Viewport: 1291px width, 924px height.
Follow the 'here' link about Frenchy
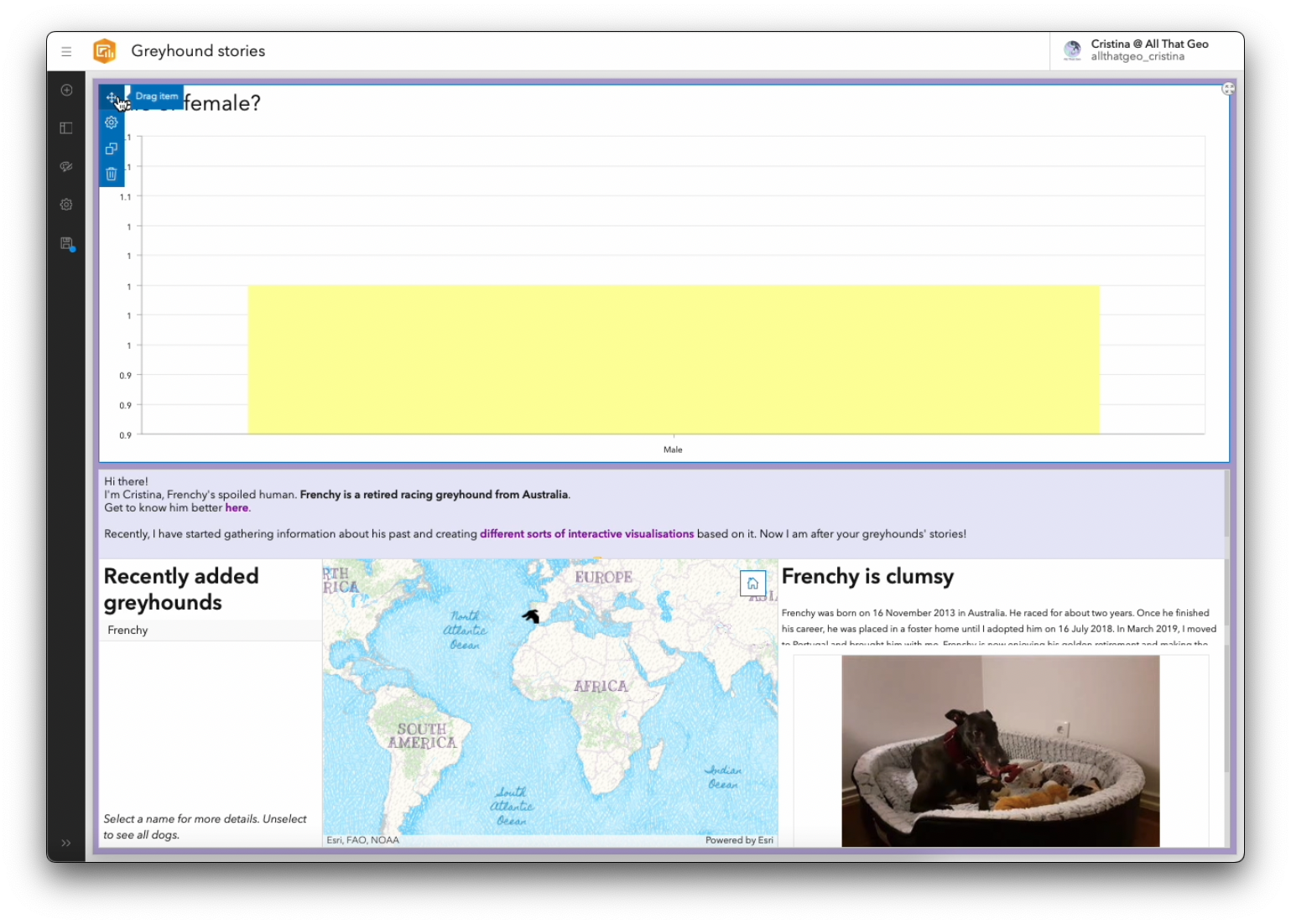tap(237, 507)
